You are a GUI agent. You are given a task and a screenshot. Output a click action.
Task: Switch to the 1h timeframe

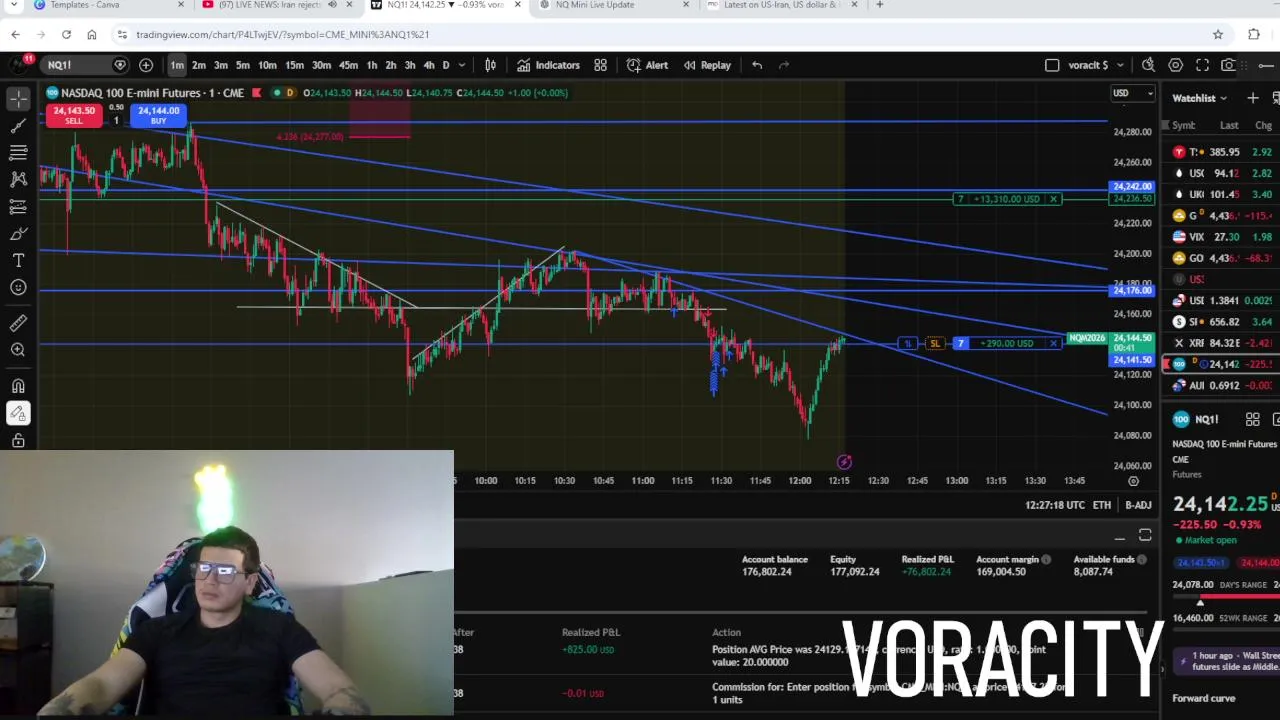372,65
